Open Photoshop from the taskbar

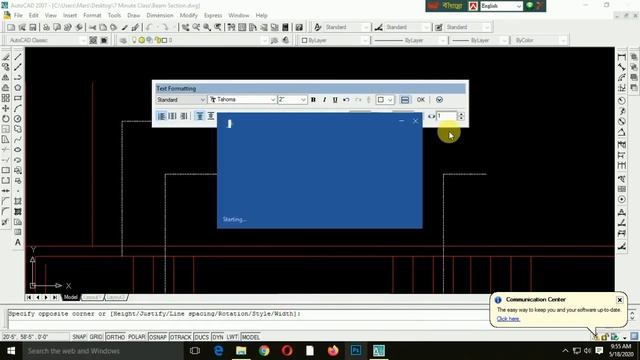(x=356, y=351)
